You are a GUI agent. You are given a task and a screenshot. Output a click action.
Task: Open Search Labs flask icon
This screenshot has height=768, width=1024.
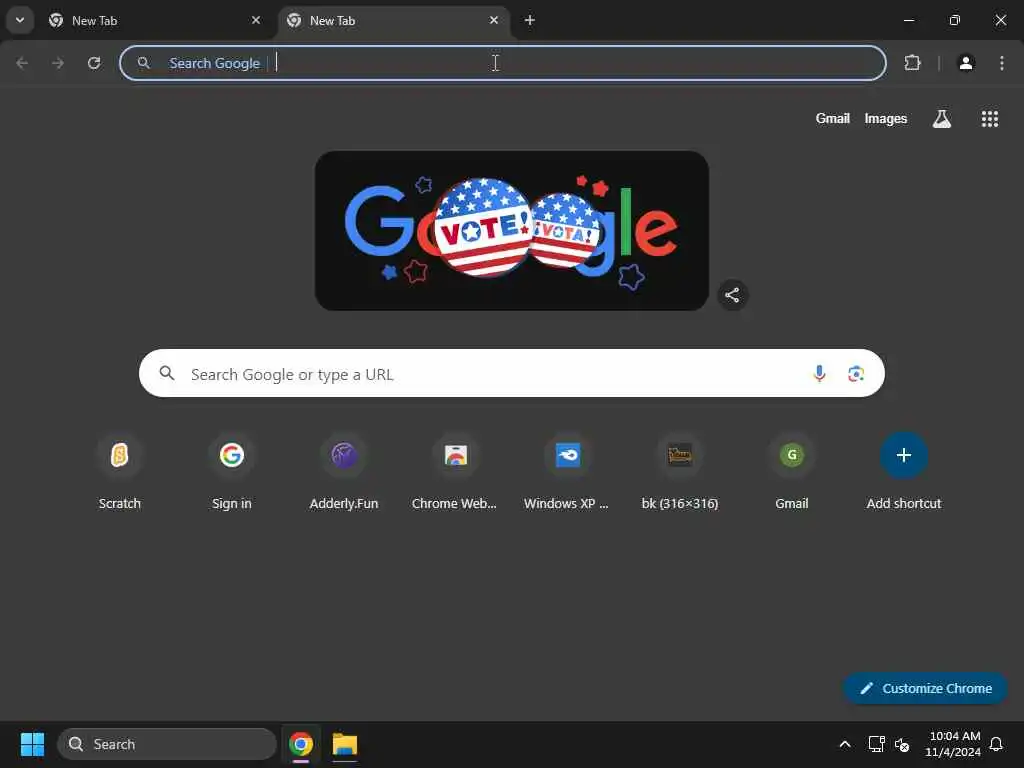click(942, 118)
